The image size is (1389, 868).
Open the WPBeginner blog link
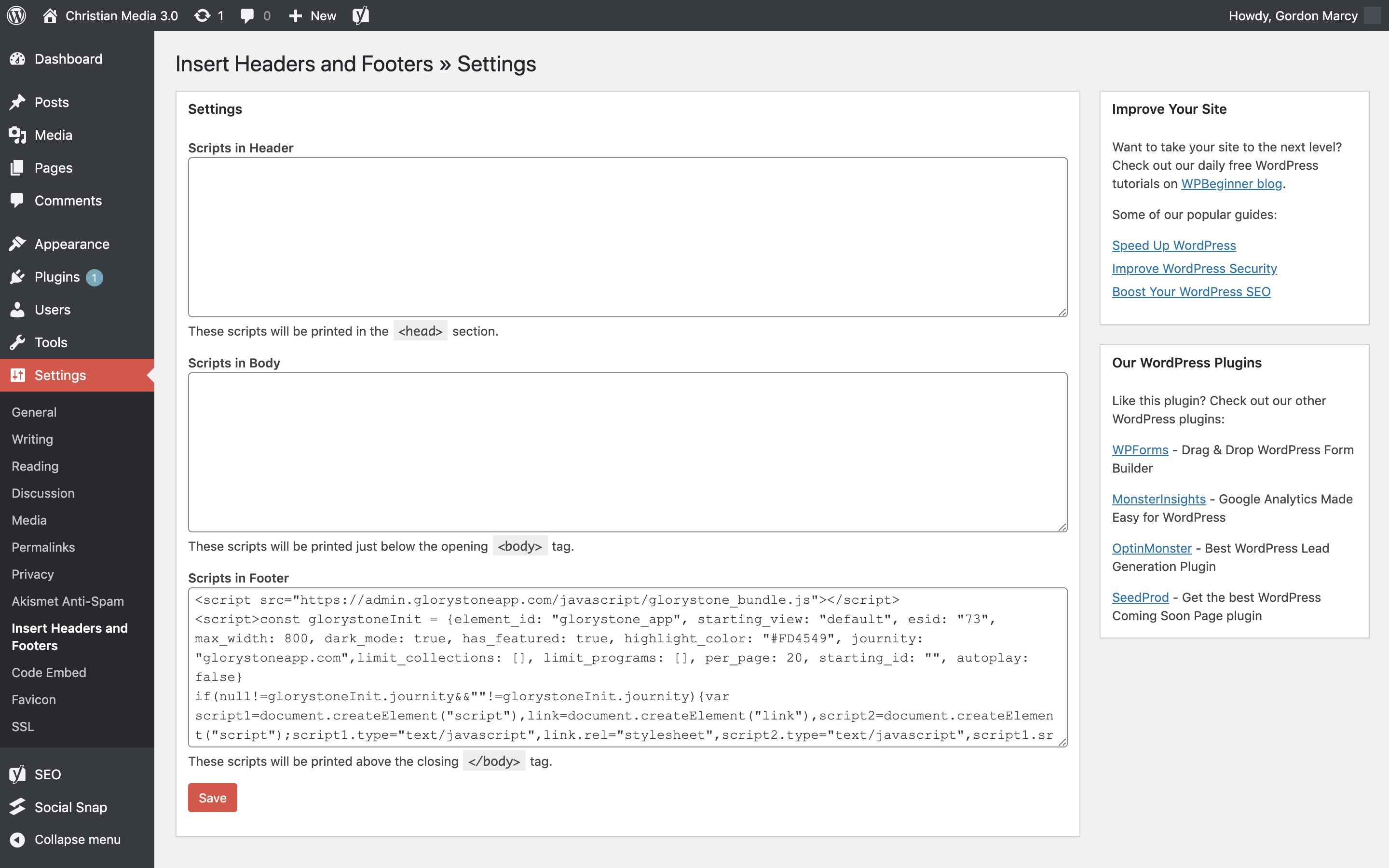1231,183
